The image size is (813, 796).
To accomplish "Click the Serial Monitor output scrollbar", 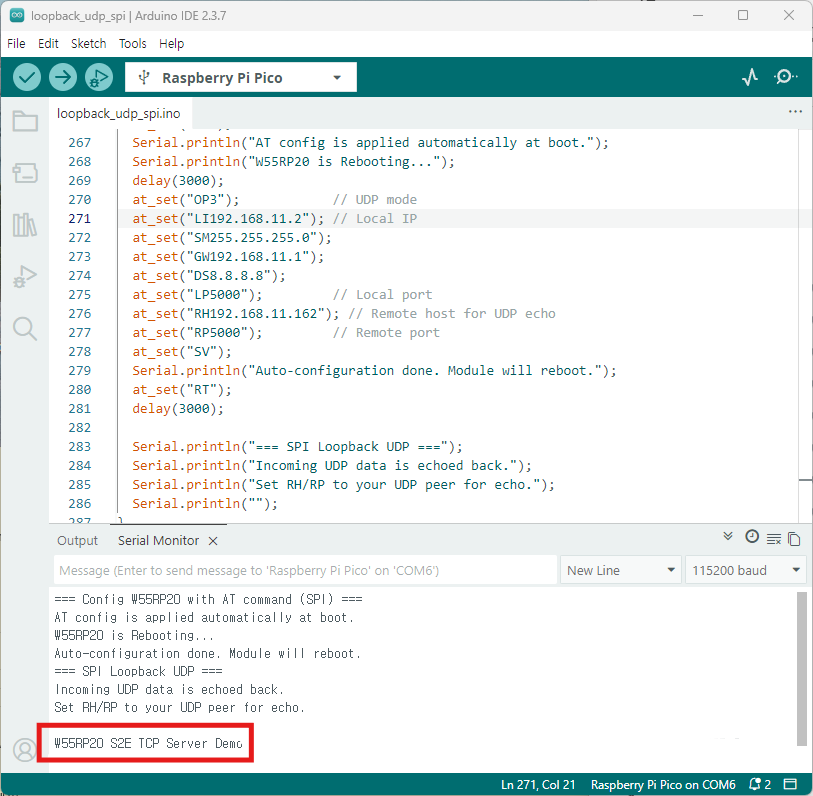I will [801, 668].
